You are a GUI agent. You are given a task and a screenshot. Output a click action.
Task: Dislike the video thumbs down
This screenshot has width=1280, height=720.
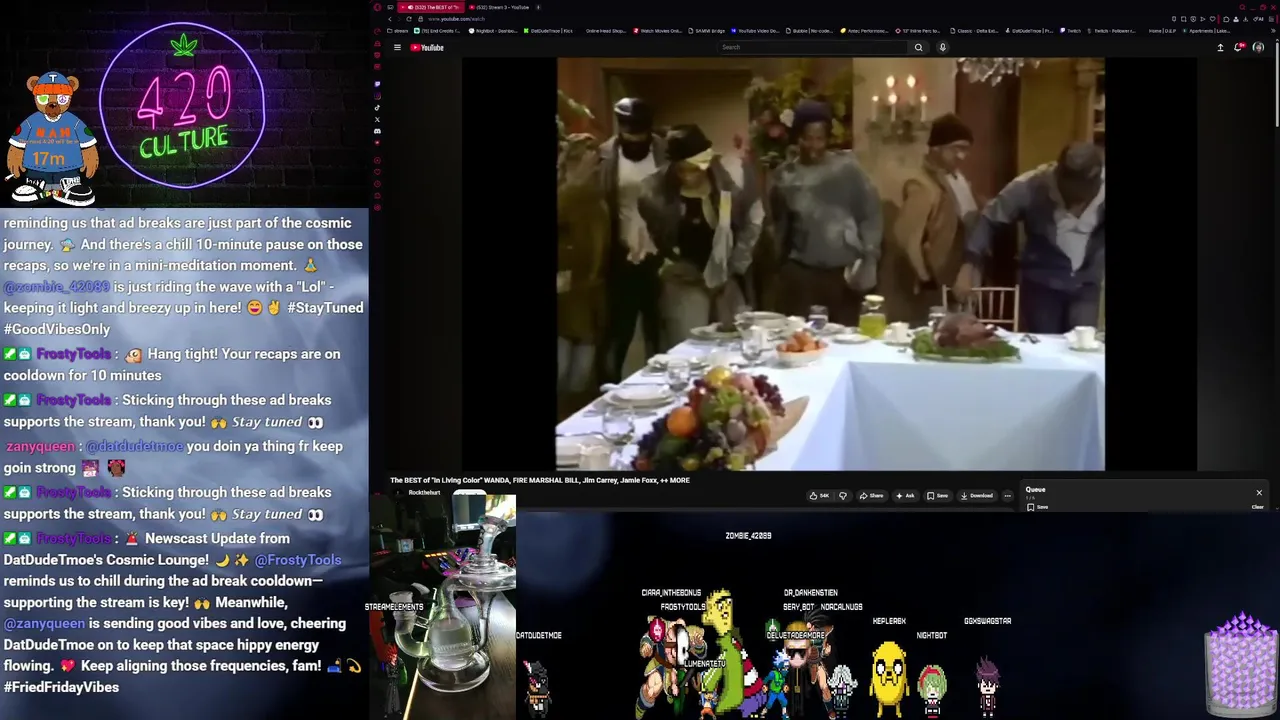(x=842, y=495)
